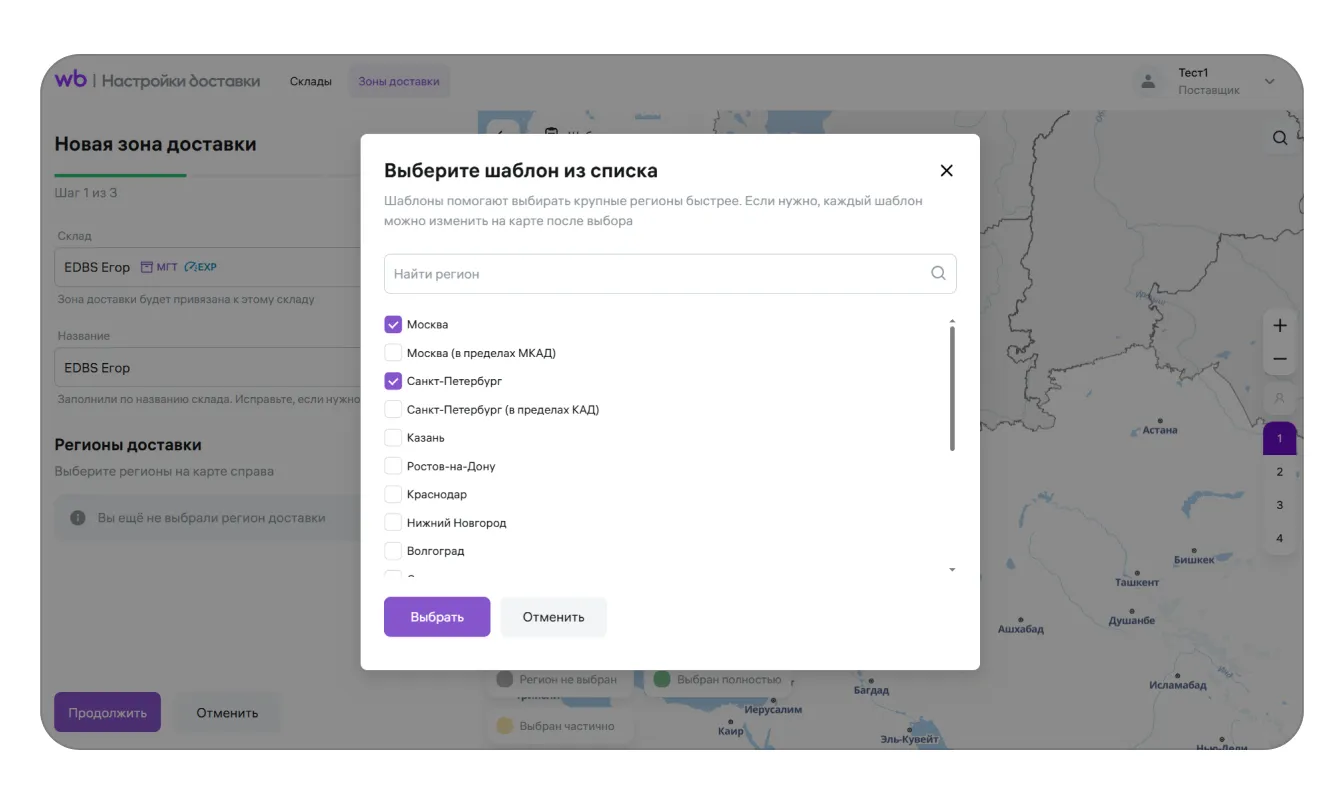Check the Казань checkbox

click(x=393, y=438)
